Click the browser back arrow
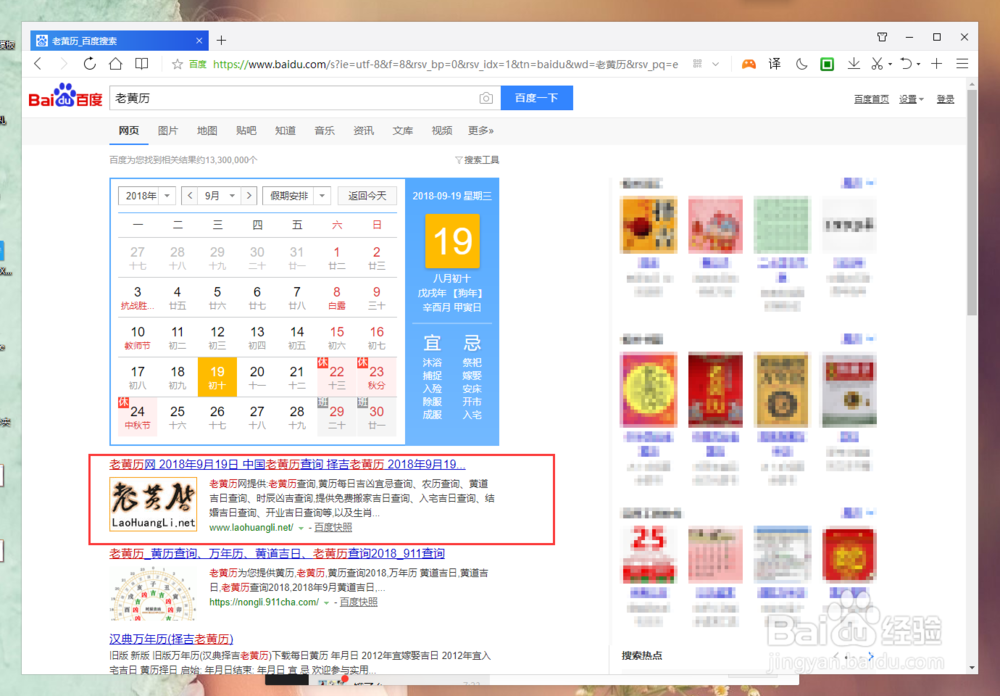Viewport: 1000px width, 696px height. 38,64
